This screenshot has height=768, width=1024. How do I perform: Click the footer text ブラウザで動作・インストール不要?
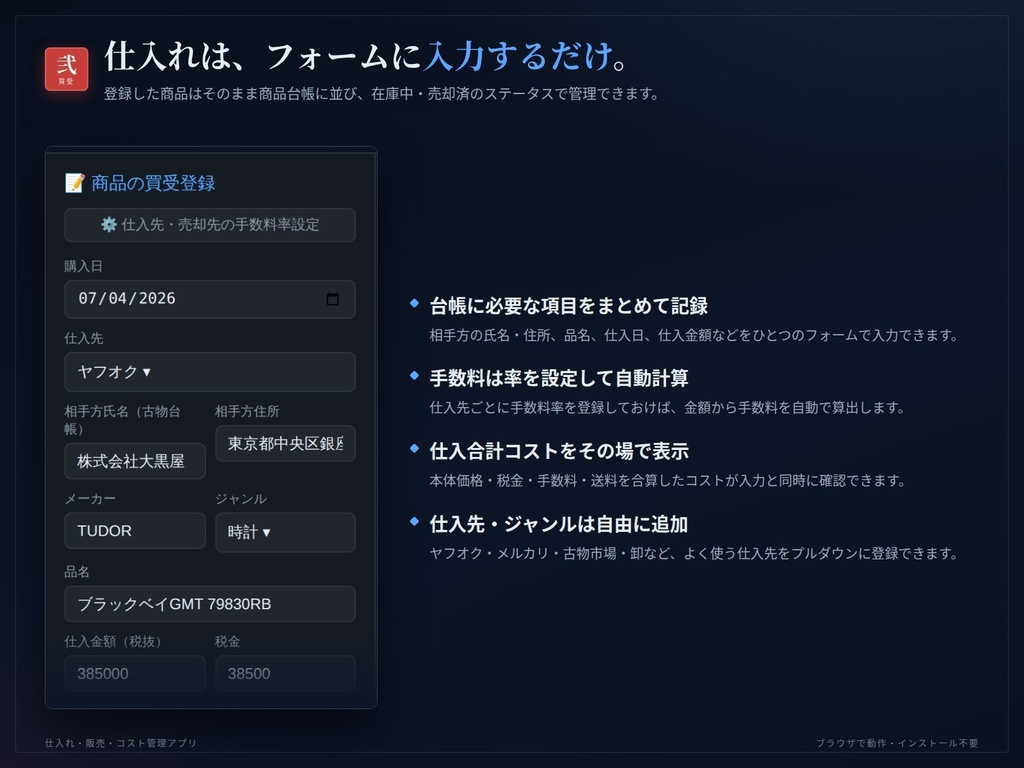[x=897, y=743]
